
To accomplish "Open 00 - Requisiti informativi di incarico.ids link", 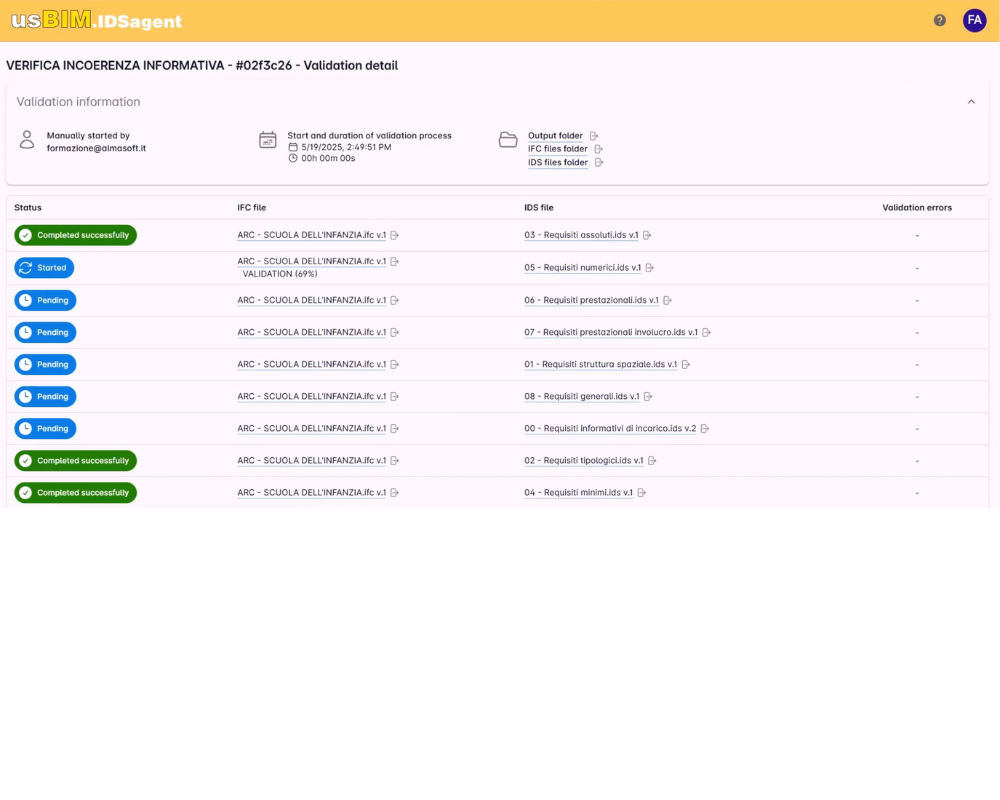I will (x=610, y=429).
